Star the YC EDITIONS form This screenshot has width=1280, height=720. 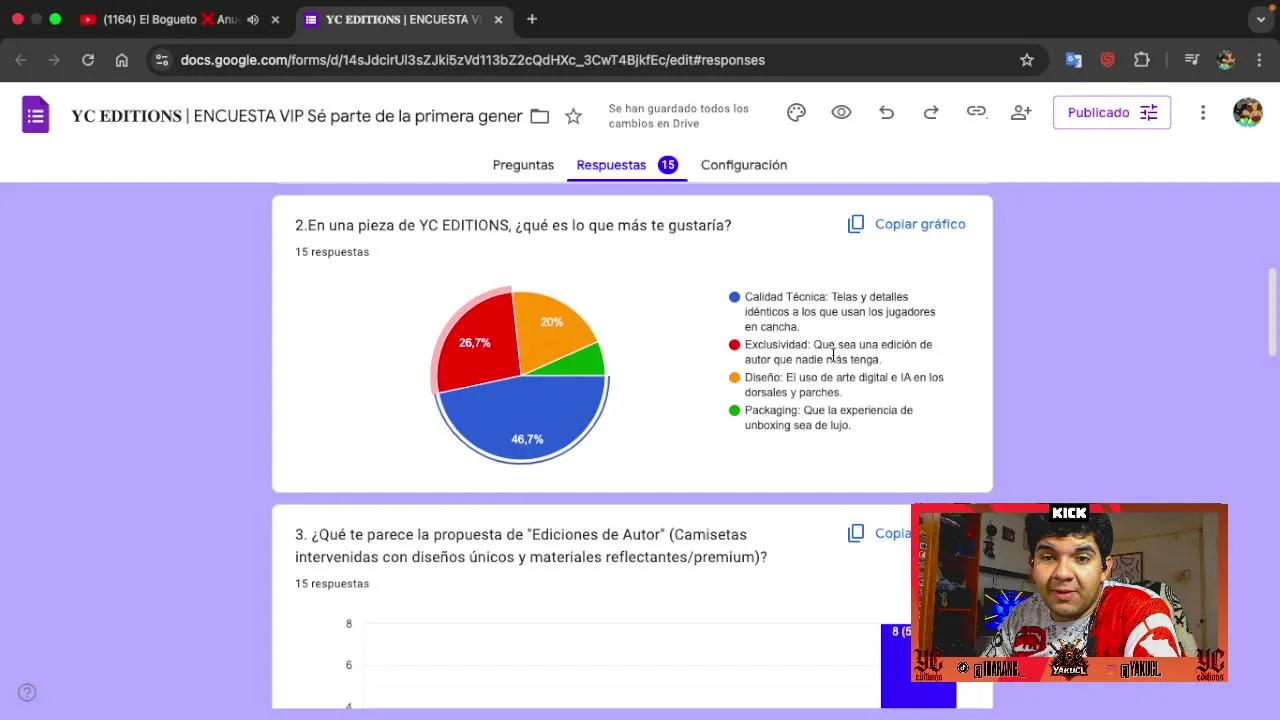(573, 116)
